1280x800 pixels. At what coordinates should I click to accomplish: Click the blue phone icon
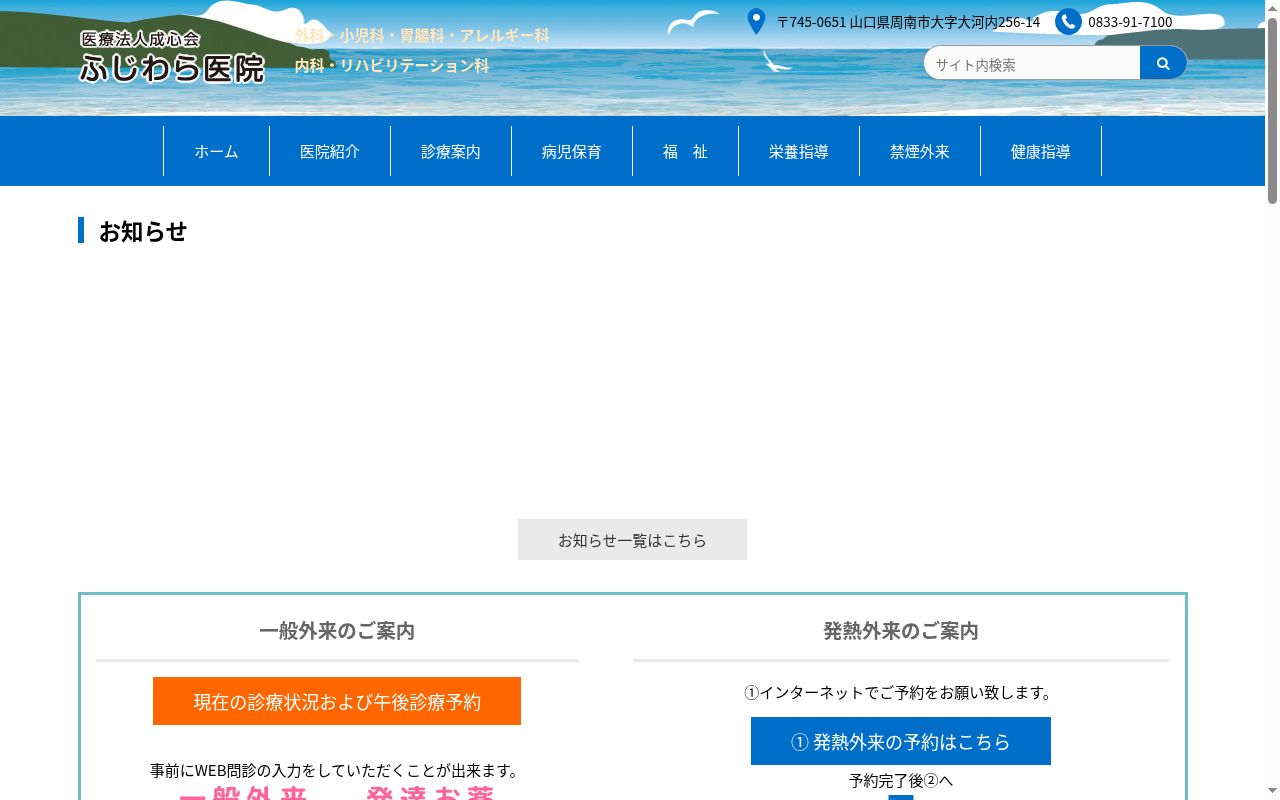click(x=1068, y=22)
